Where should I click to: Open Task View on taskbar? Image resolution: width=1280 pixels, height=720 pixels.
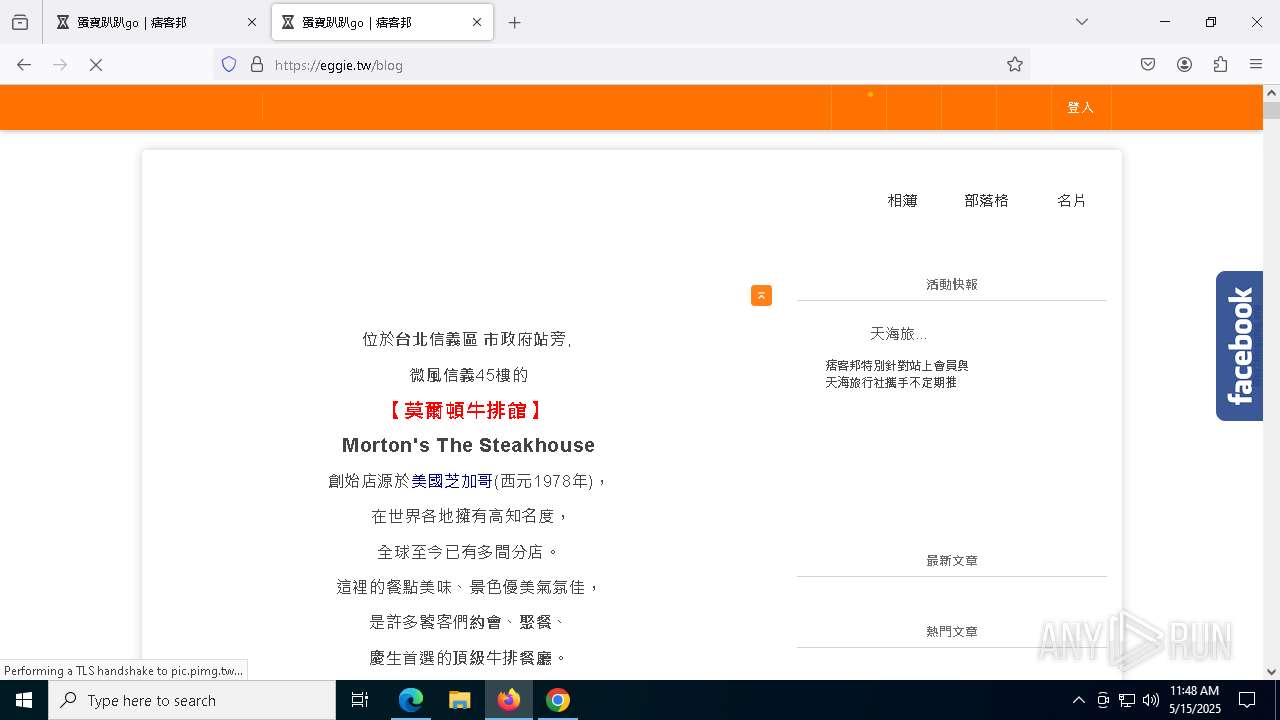tap(361, 700)
